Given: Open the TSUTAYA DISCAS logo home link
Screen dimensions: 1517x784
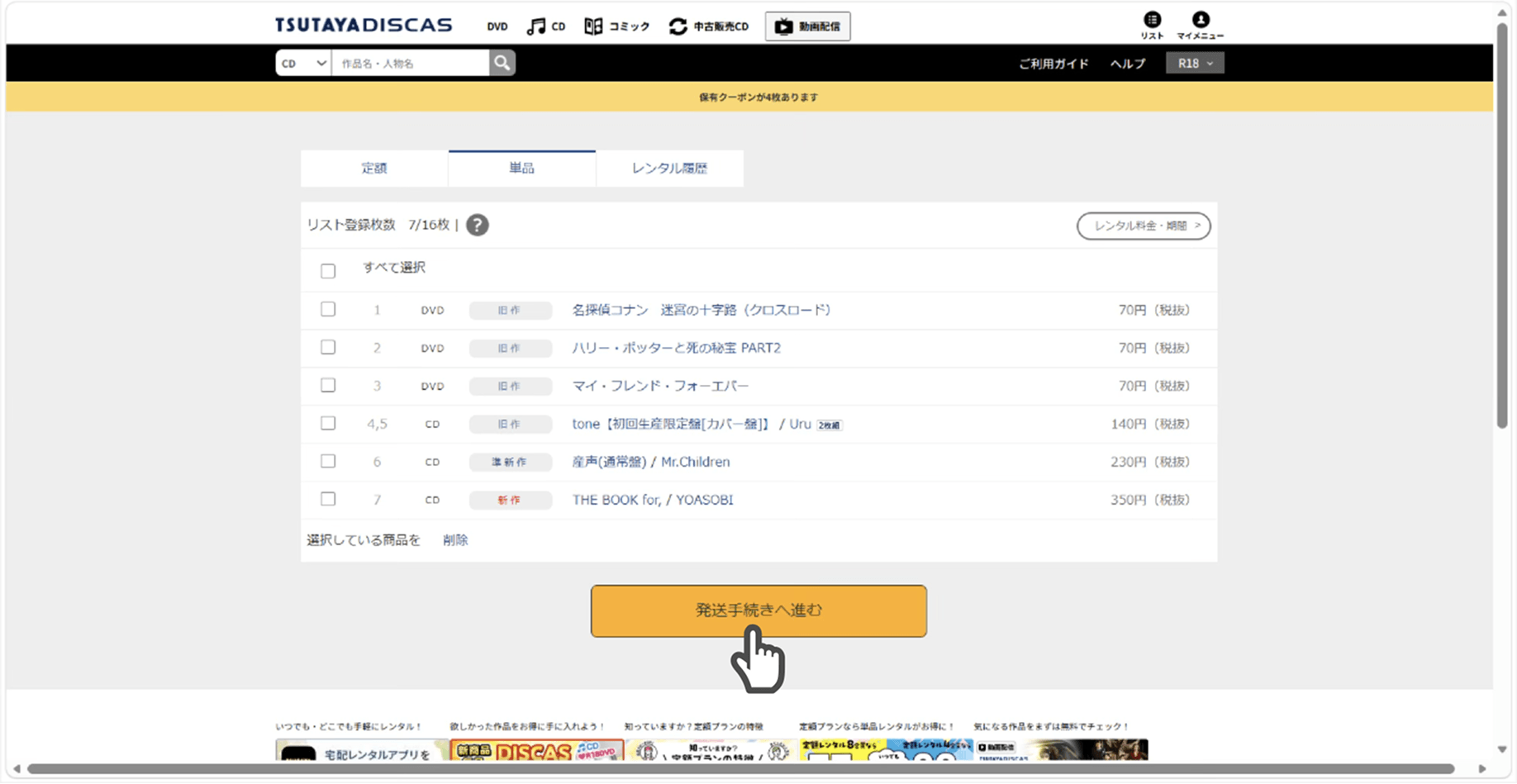Looking at the screenshot, I should coord(364,26).
